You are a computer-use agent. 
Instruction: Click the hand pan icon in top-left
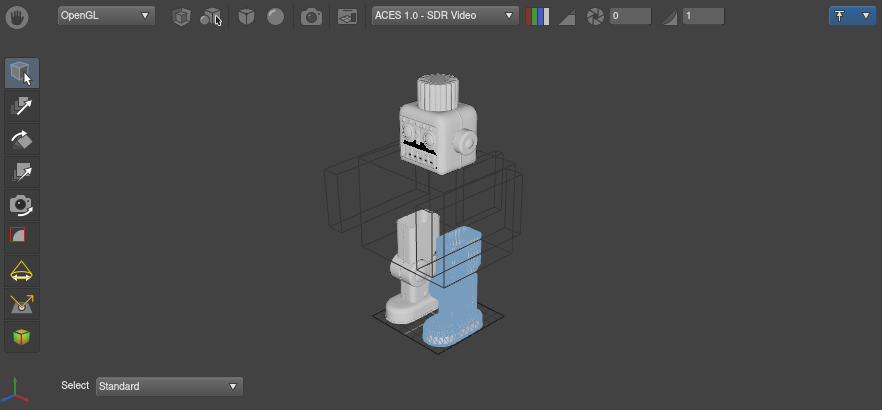[x=20, y=16]
